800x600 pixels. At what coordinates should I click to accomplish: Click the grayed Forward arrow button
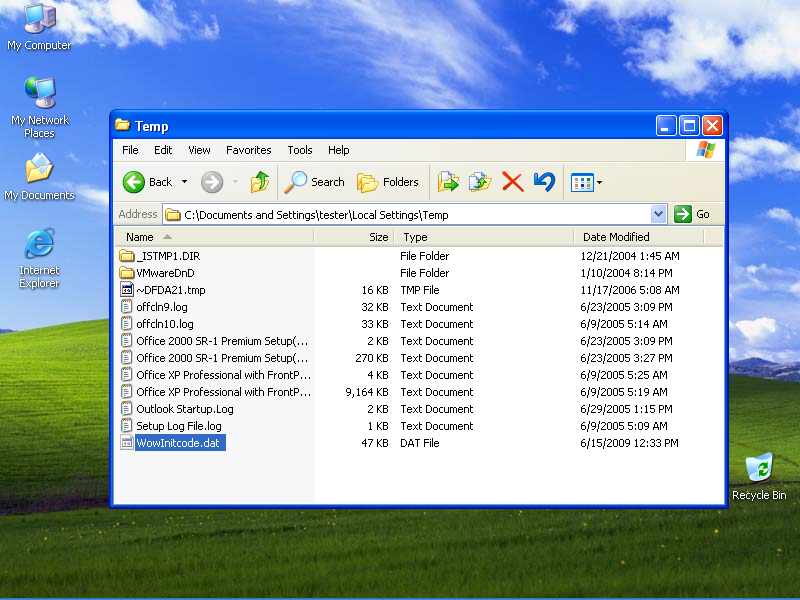coord(212,182)
